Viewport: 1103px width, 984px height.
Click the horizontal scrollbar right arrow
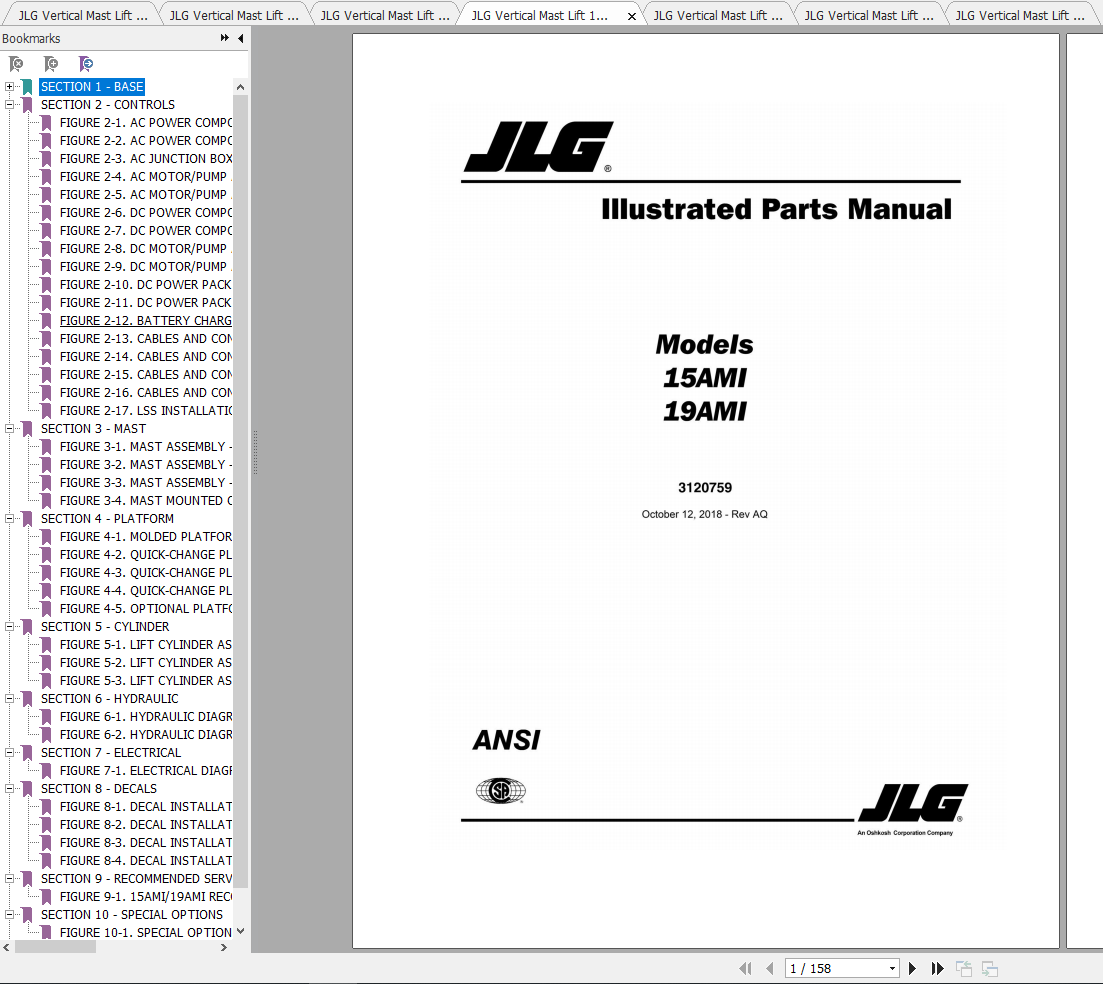coord(224,947)
